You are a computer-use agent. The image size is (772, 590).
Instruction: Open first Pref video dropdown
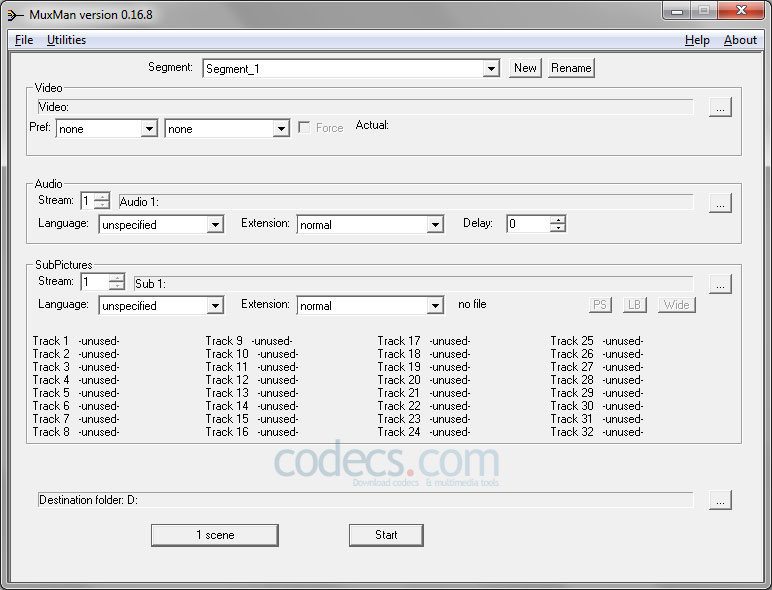click(149, 129)
